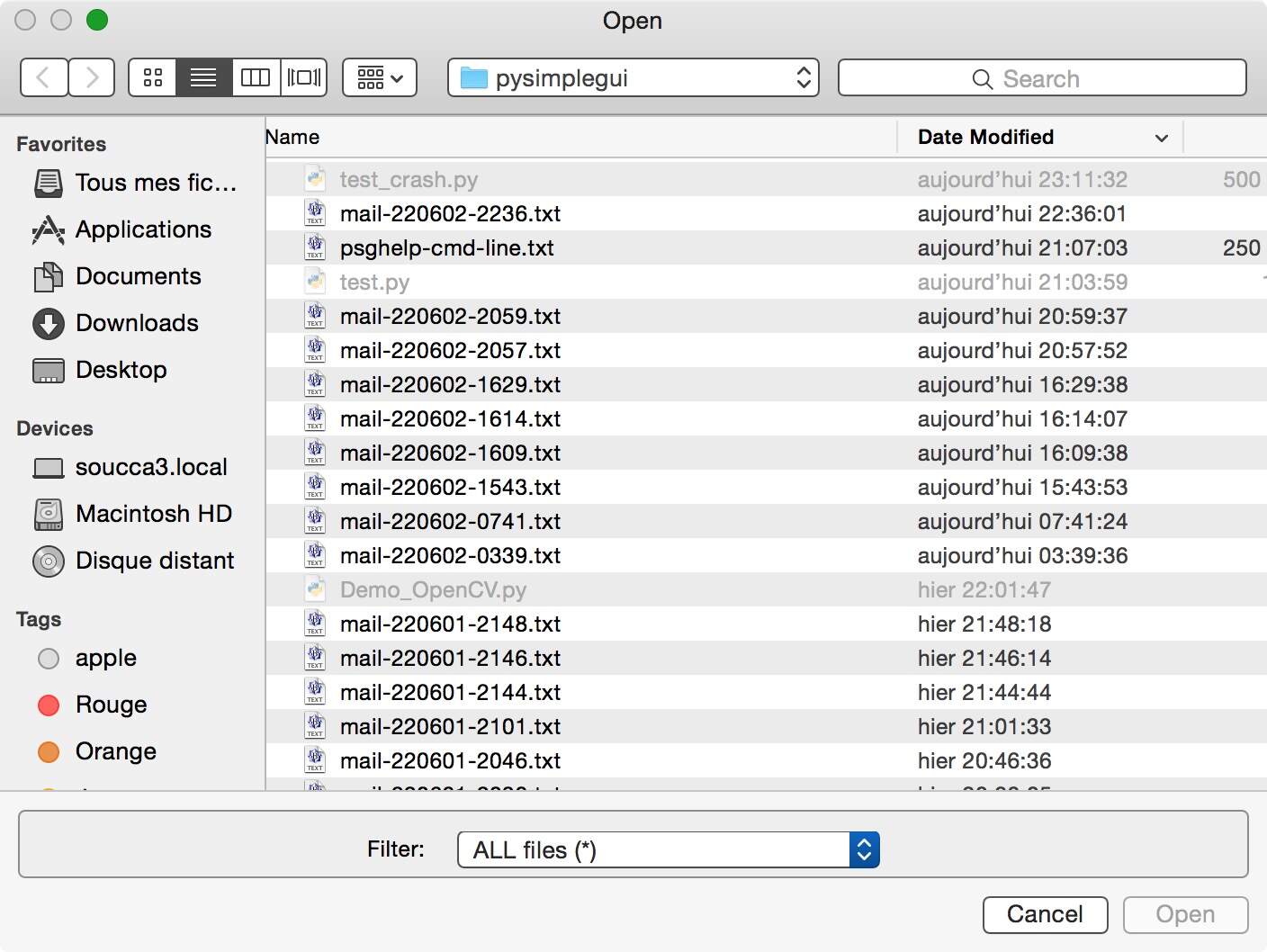Click the forward navigation arrow
Viewport: 1267px width, 952px height.
pos(91,77)
